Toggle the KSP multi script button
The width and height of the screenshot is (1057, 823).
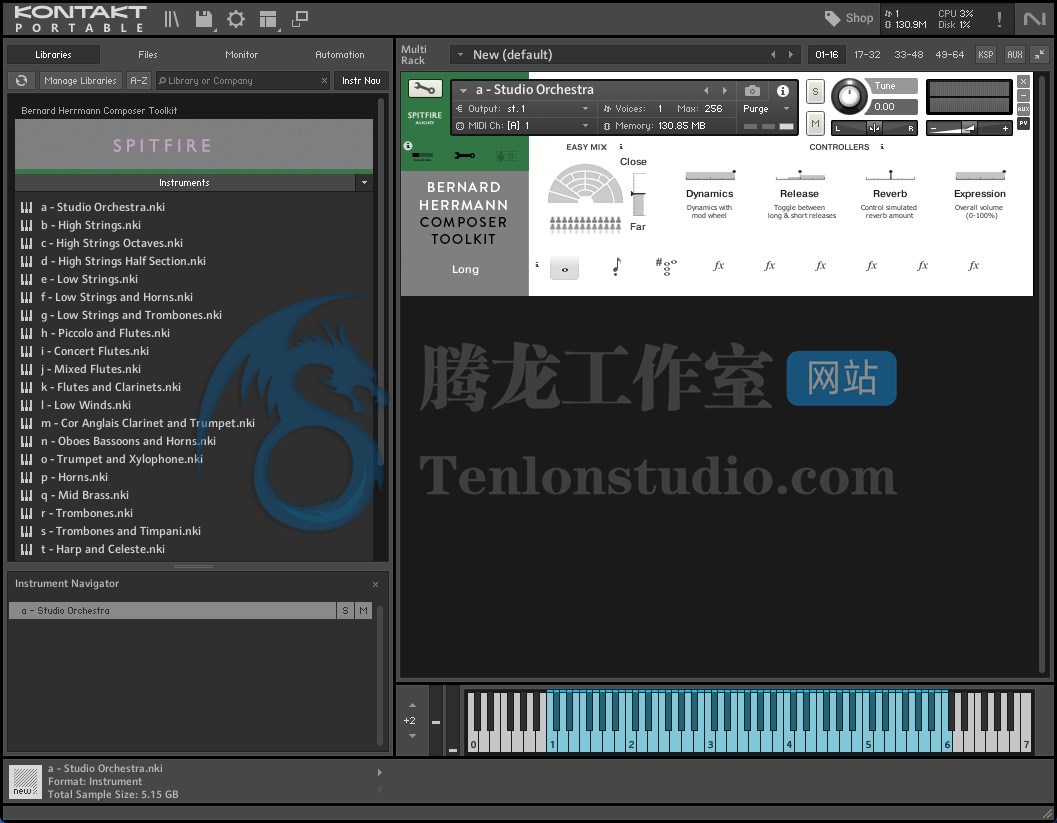pos(986,55)
